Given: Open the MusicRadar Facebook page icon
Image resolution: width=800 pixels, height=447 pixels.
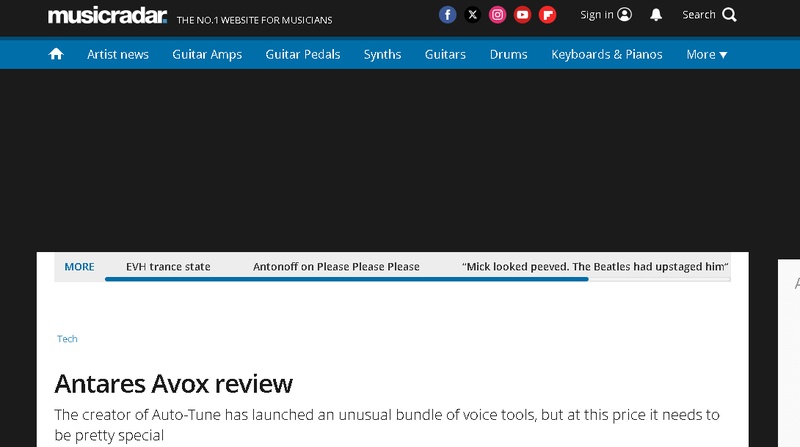Looking at the screenshot, I should 447,15.
